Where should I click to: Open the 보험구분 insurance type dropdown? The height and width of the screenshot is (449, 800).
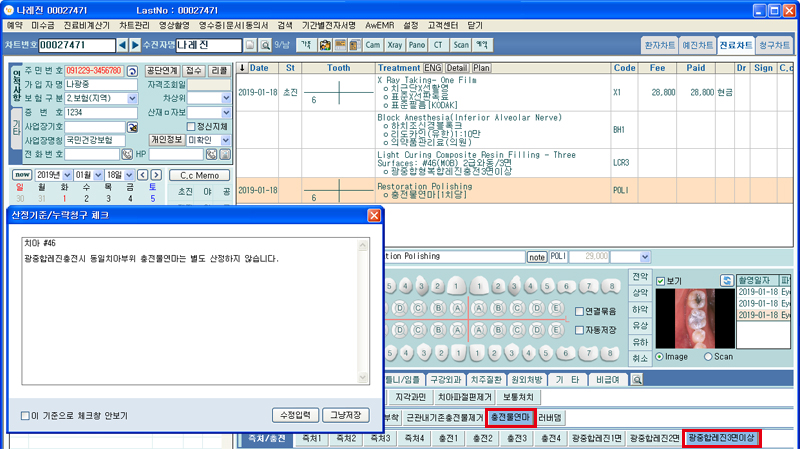(x=131, y=99)
